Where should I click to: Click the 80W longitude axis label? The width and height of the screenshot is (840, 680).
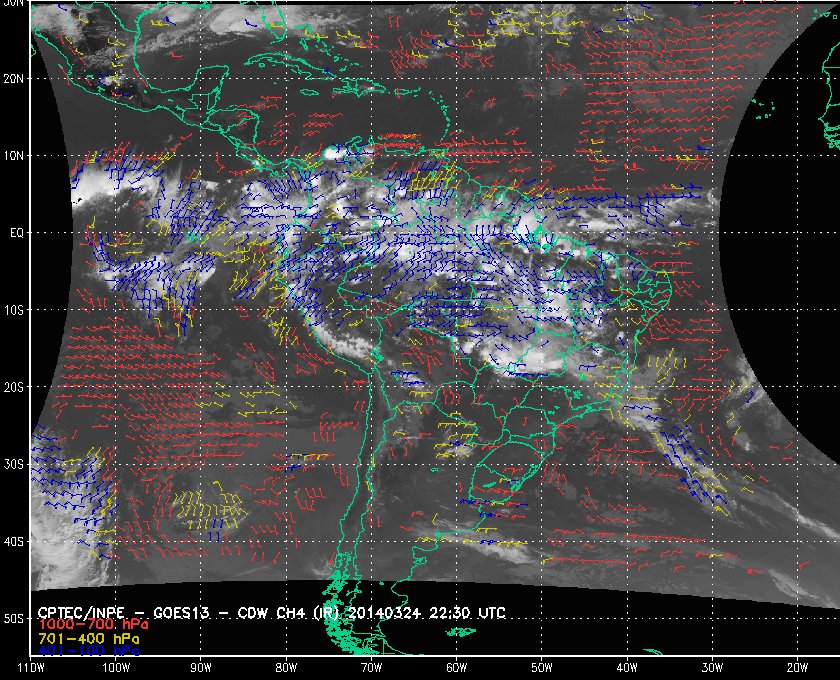(286, 668)
